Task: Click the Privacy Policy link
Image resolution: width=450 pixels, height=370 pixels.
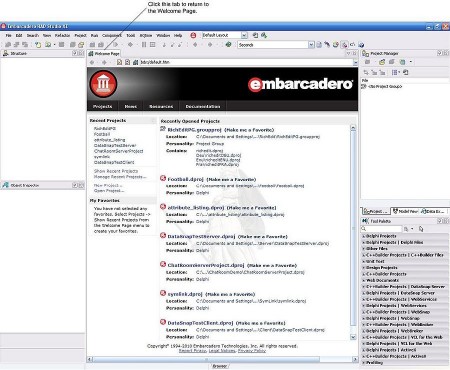Action: pyautogui.click(x=252, y=351)
